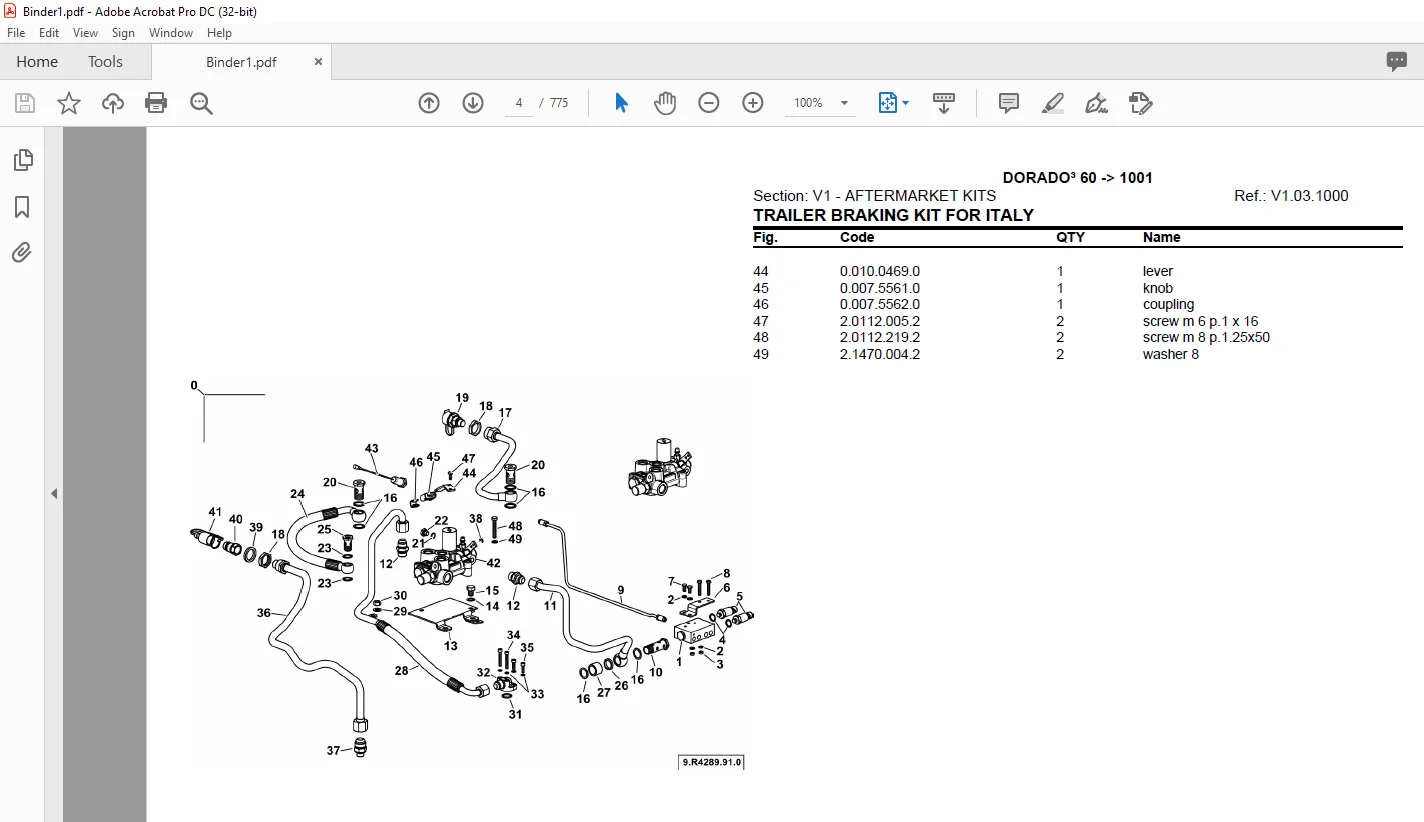Click part code 0.010.0469.0
This screenshot has width=1424, height=822.
880,271
